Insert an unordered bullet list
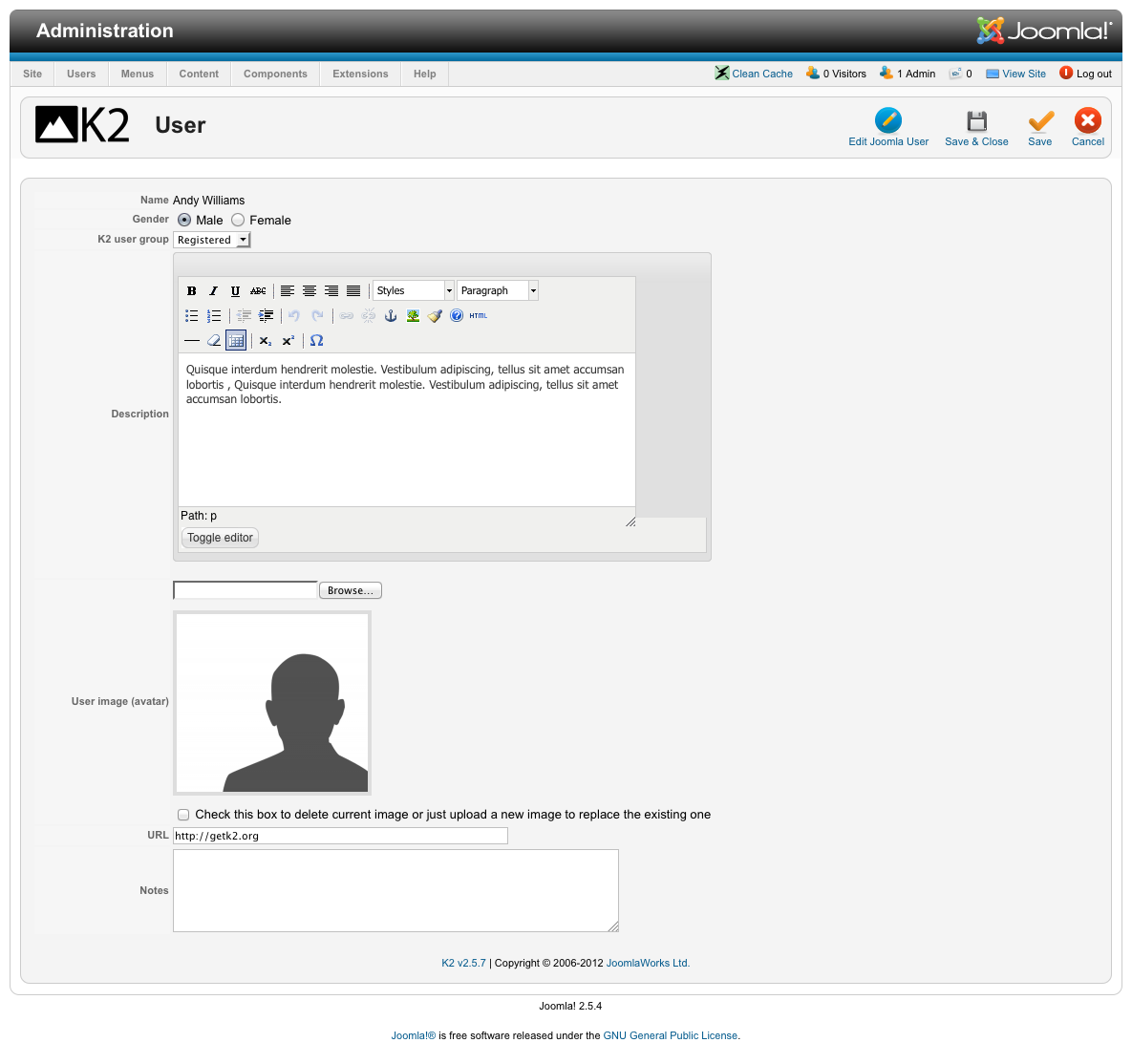 click(x=191, y=315)
